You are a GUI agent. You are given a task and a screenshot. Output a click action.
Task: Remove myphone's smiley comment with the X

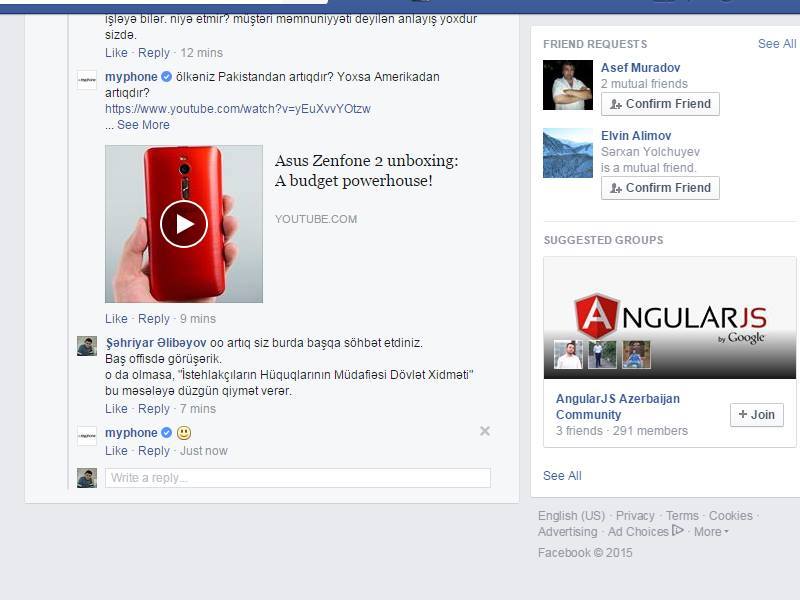pos(485,431)
